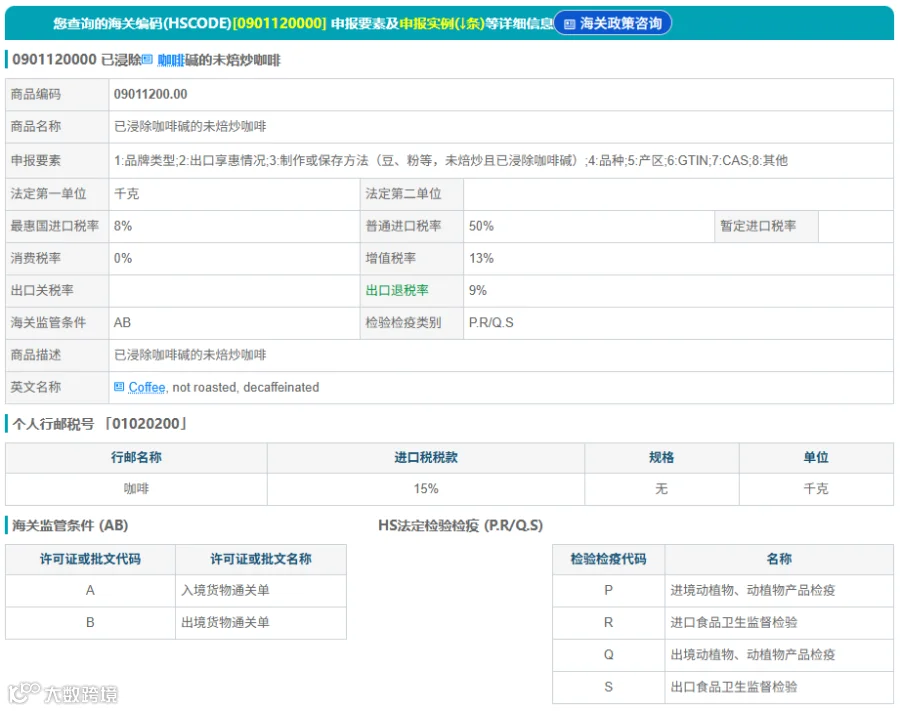The image size is (900, 711).
Task: Click the dictionary icon beside heading 咖啡
Action: [148, 59]
